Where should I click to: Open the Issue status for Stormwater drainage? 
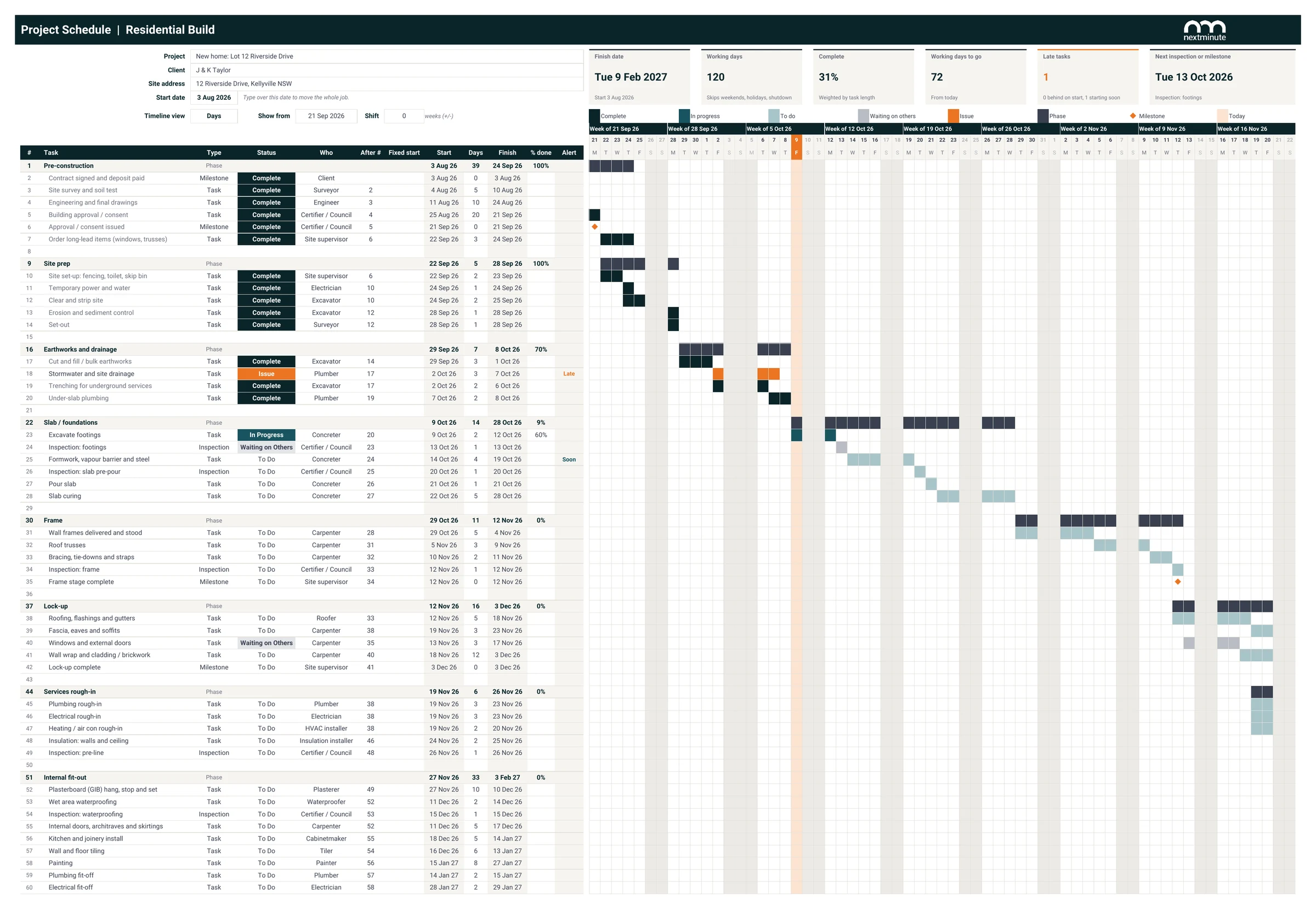pyautogui.click(x=266, y=373)
